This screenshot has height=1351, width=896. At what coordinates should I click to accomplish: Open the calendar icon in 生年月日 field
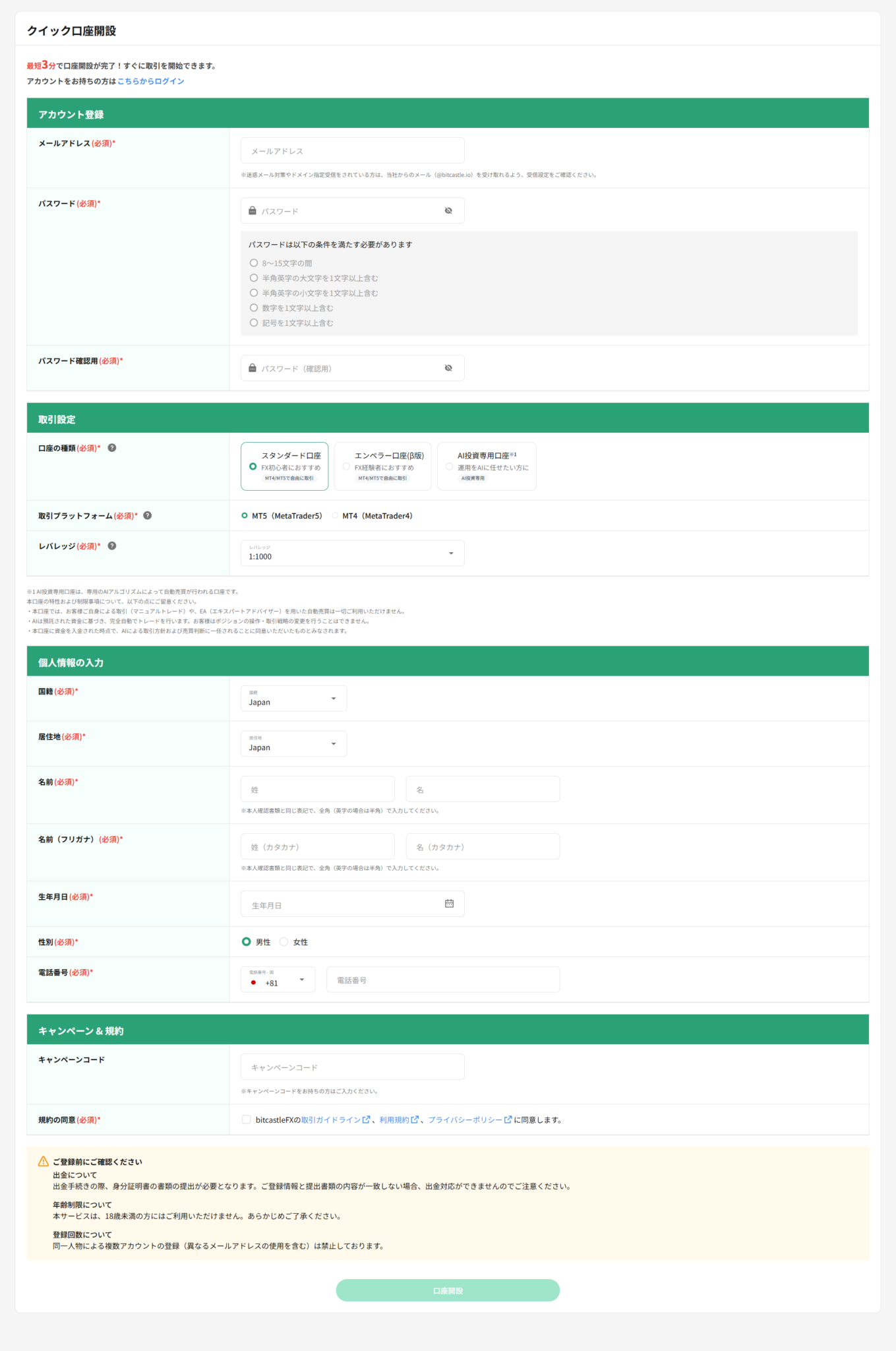point(449,904)
